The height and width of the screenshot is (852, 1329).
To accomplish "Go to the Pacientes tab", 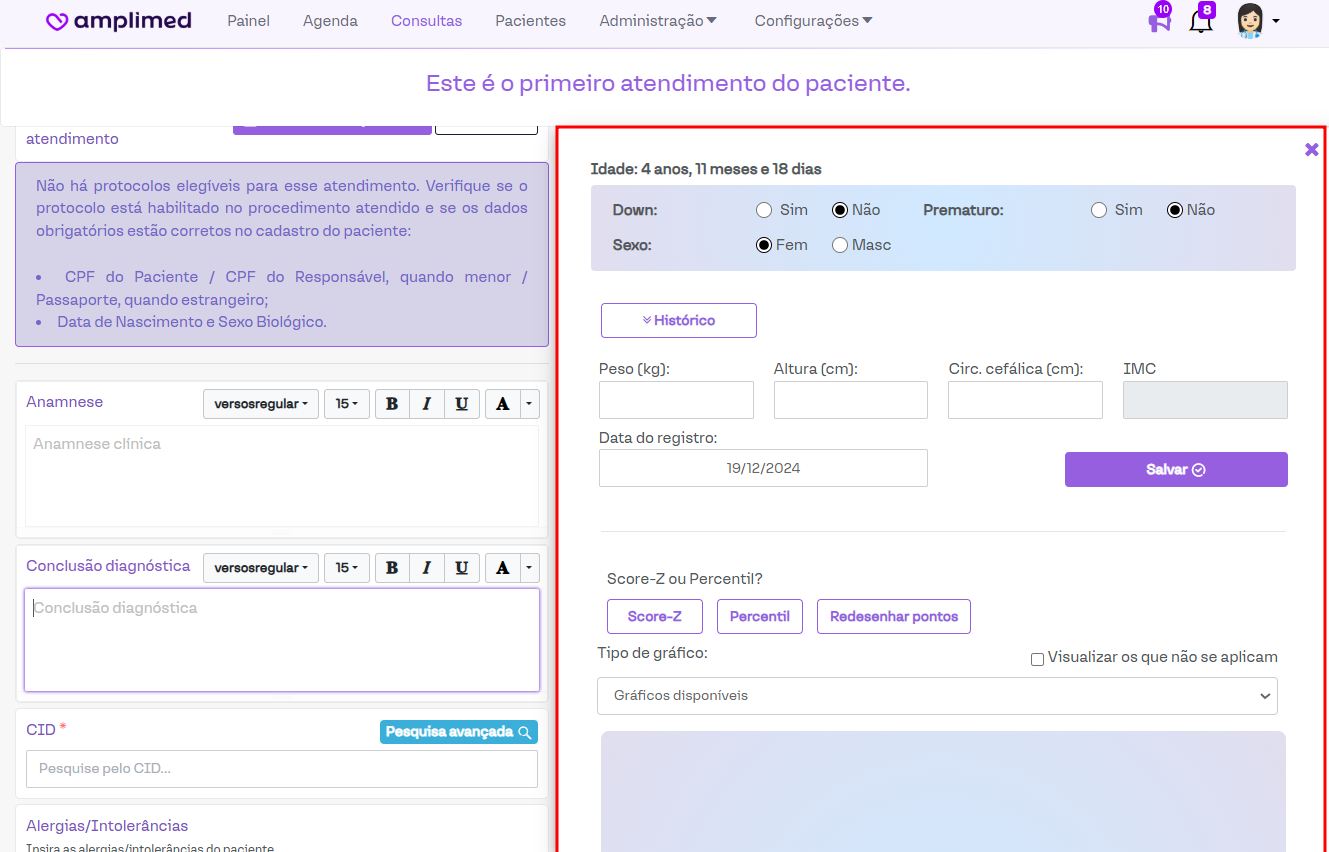I will click(x=530, y=21).
